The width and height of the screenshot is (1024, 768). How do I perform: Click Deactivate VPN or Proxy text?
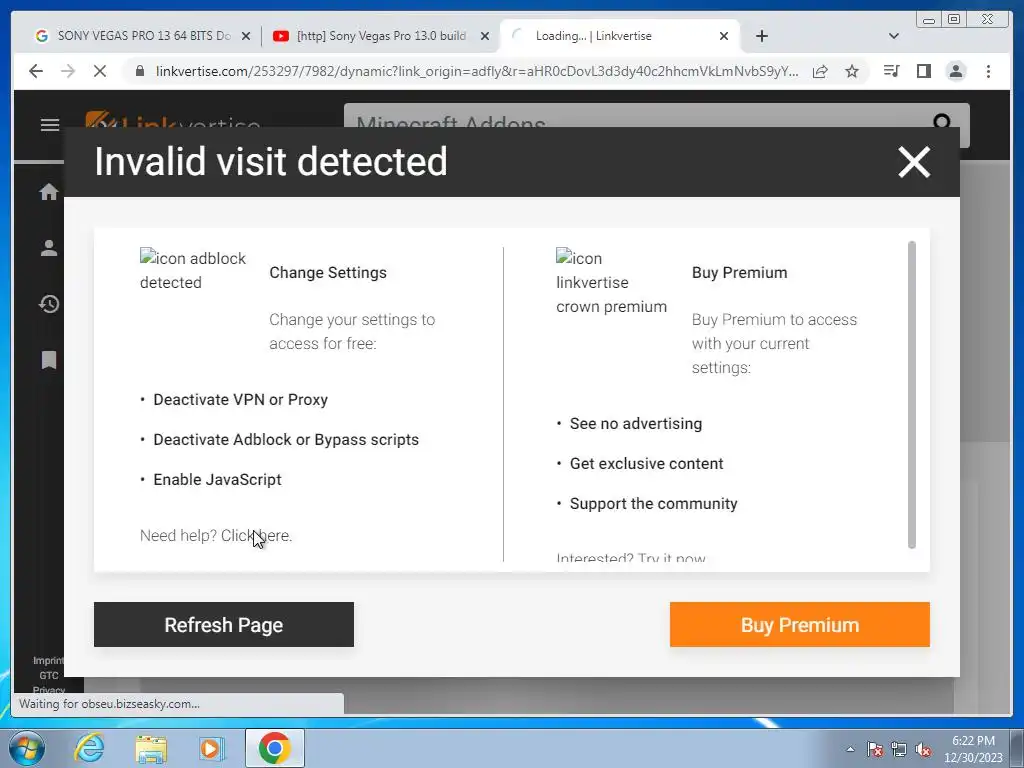pos(240,400)
